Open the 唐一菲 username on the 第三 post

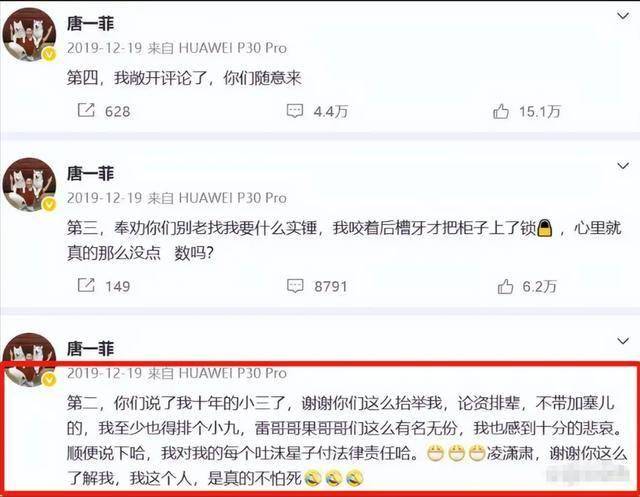pyautogui.click(x=91, y=173)
